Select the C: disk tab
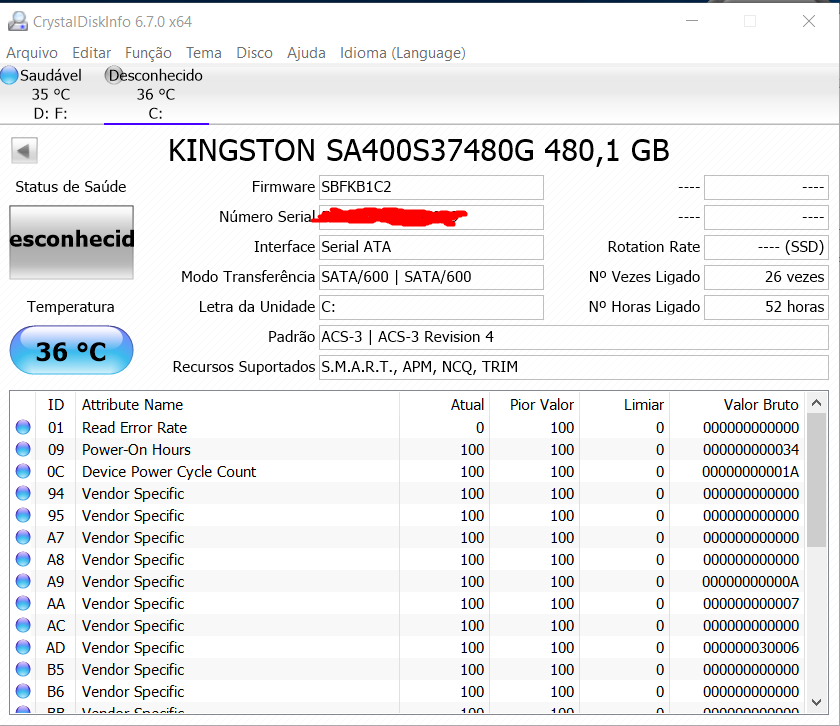 [156, 94]
